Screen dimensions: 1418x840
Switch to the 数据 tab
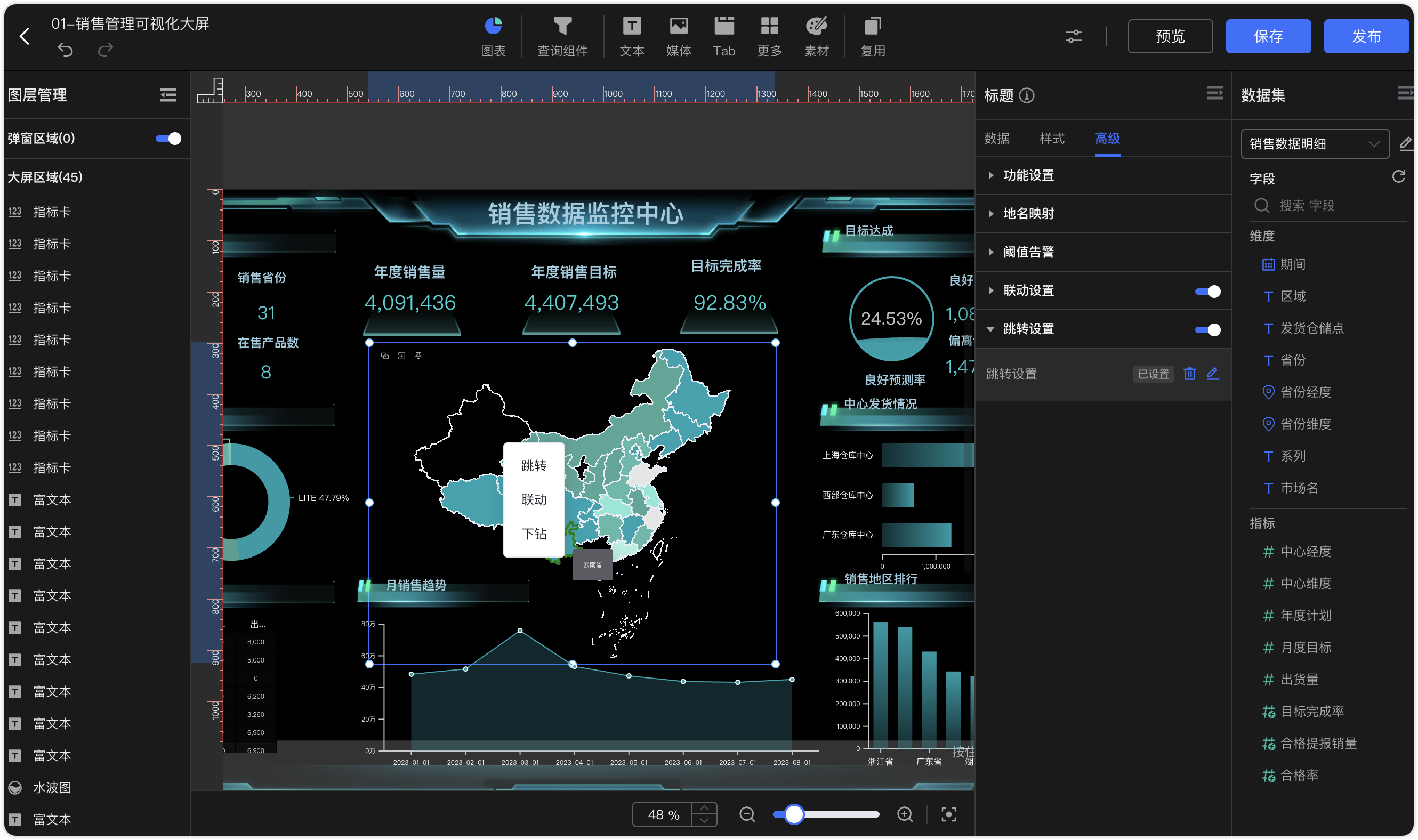[996, 139]
